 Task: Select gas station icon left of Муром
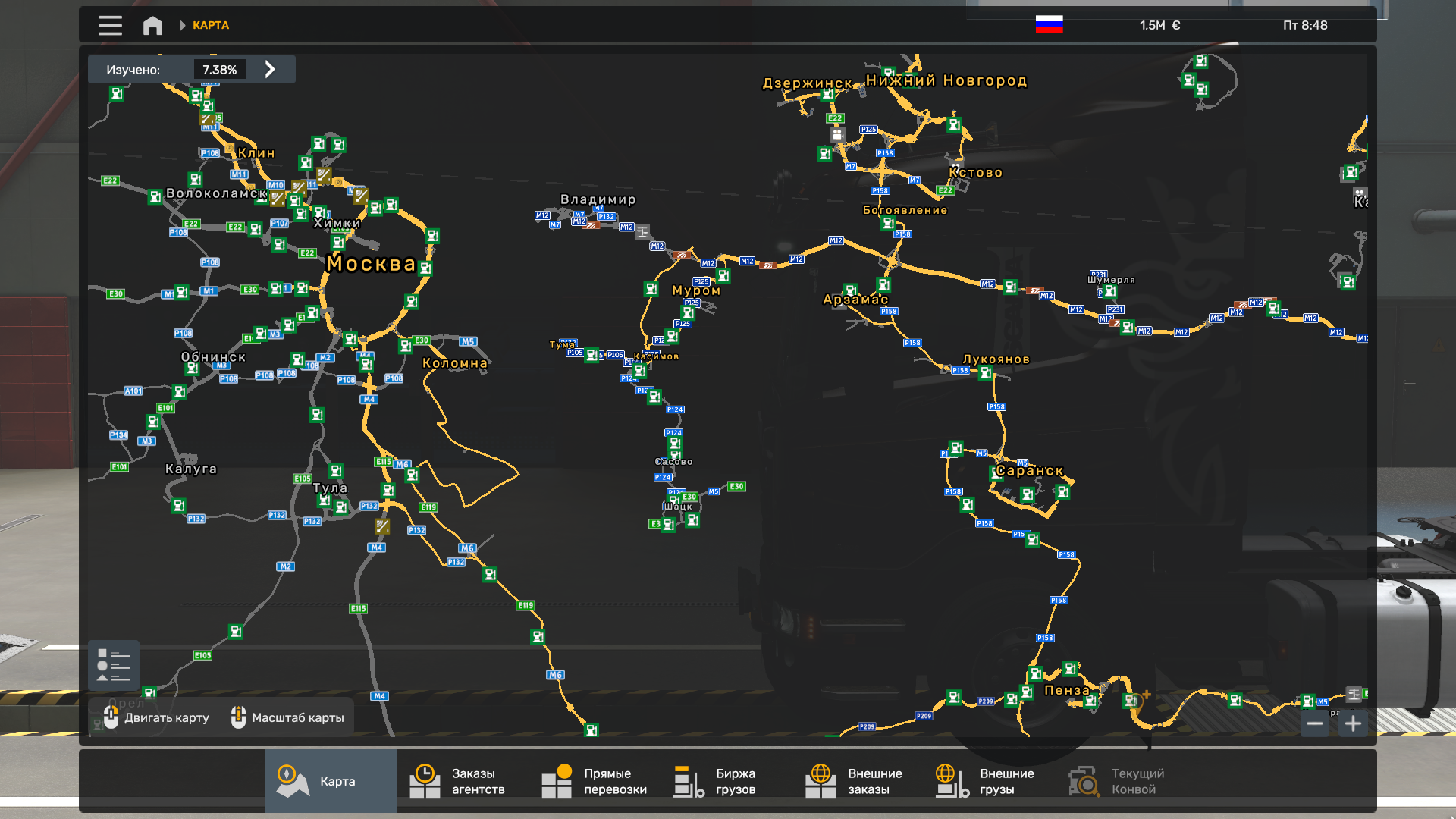(651, 289)
